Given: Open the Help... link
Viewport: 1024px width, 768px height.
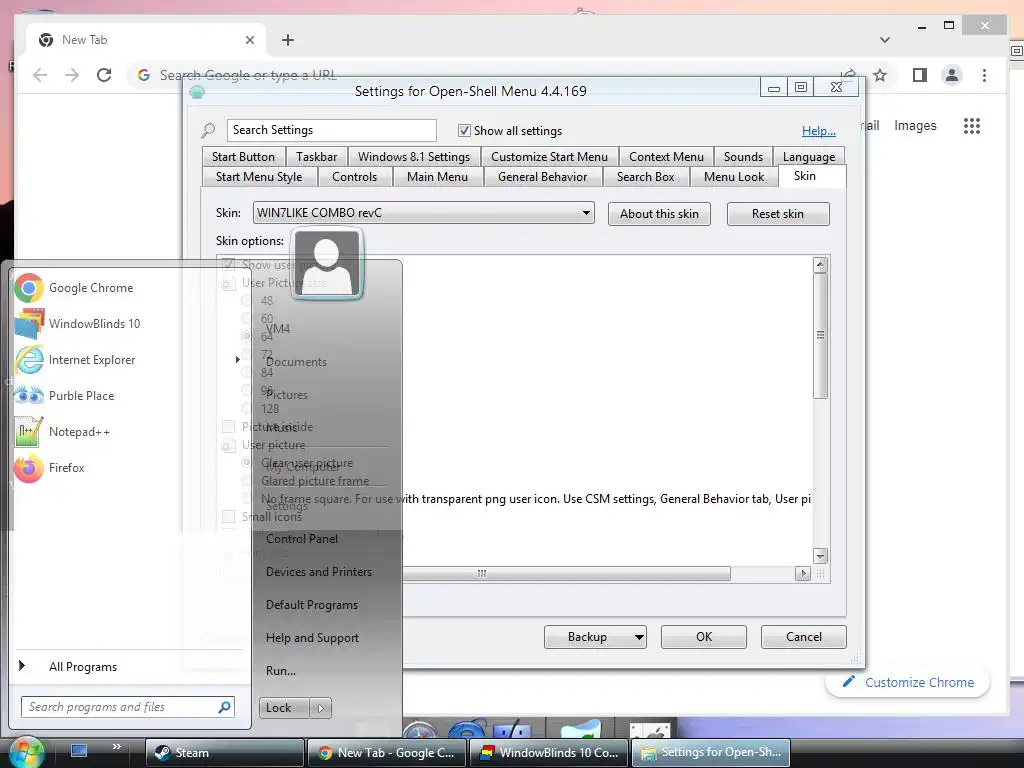Looking at the screenshot, I should click(818, 131).
